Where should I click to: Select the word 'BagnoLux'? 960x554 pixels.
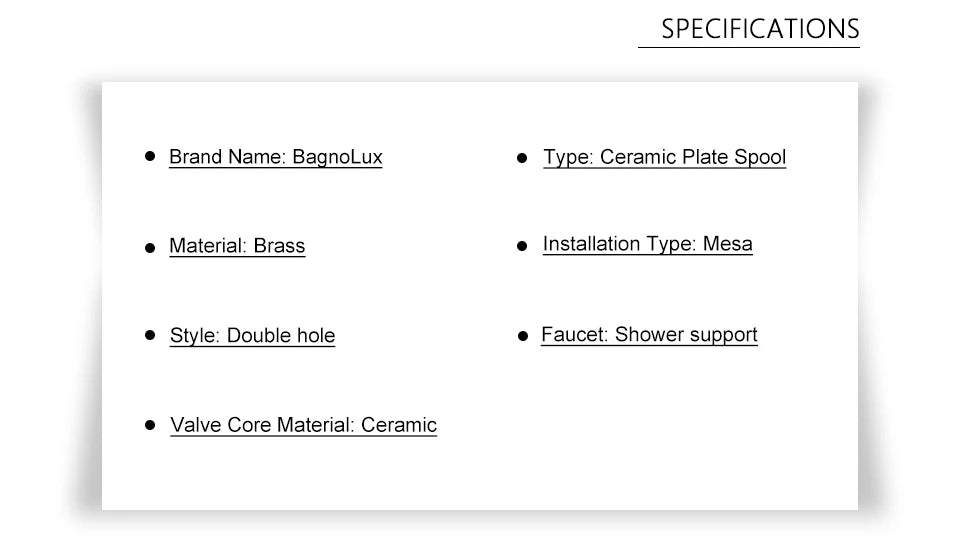(x=337, y=157)
